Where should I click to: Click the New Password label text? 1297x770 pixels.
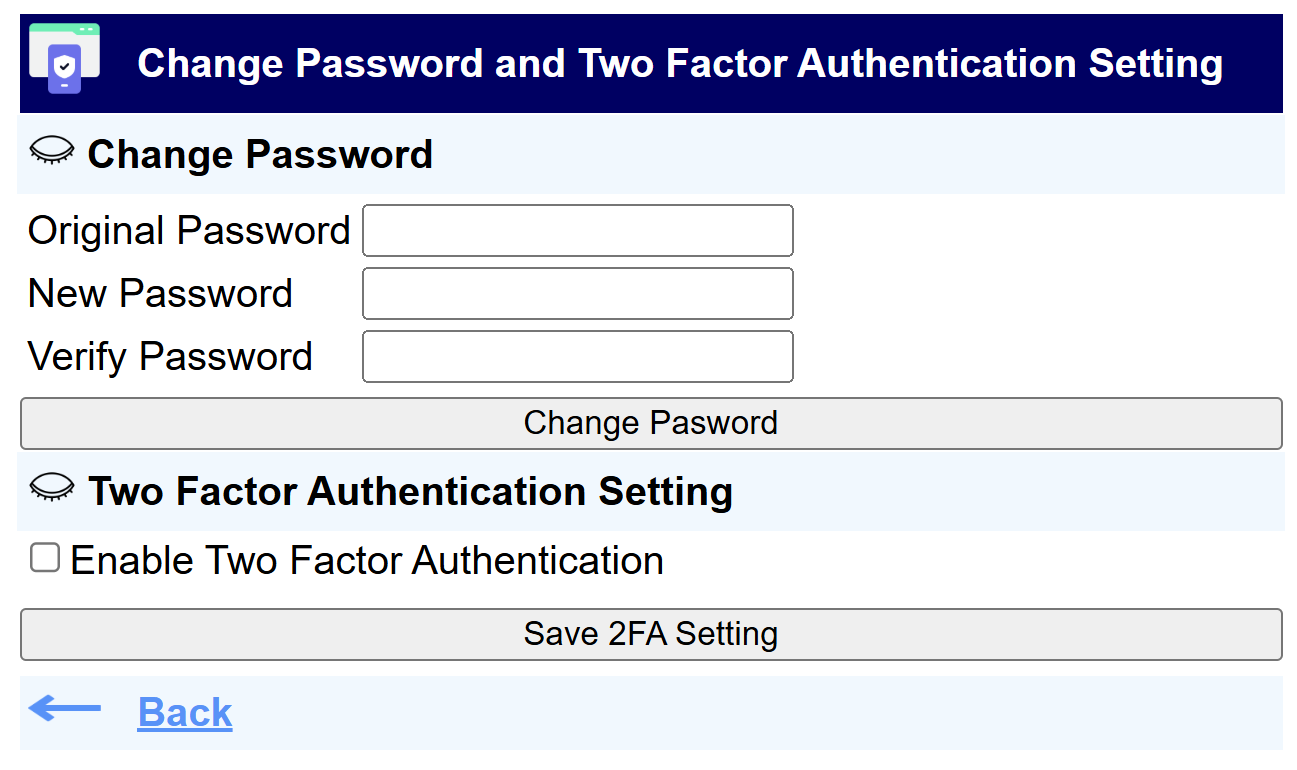click(160, 294)
